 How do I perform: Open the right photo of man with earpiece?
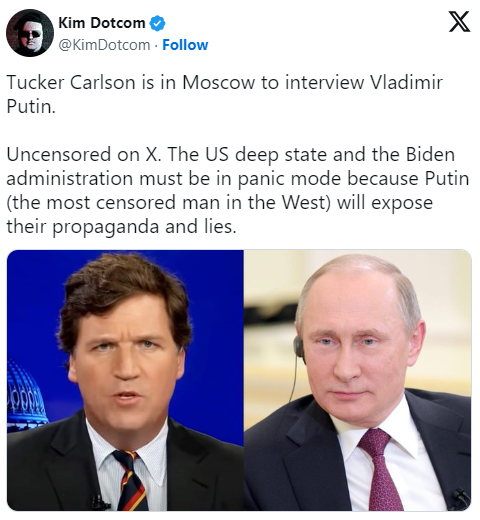357,380
